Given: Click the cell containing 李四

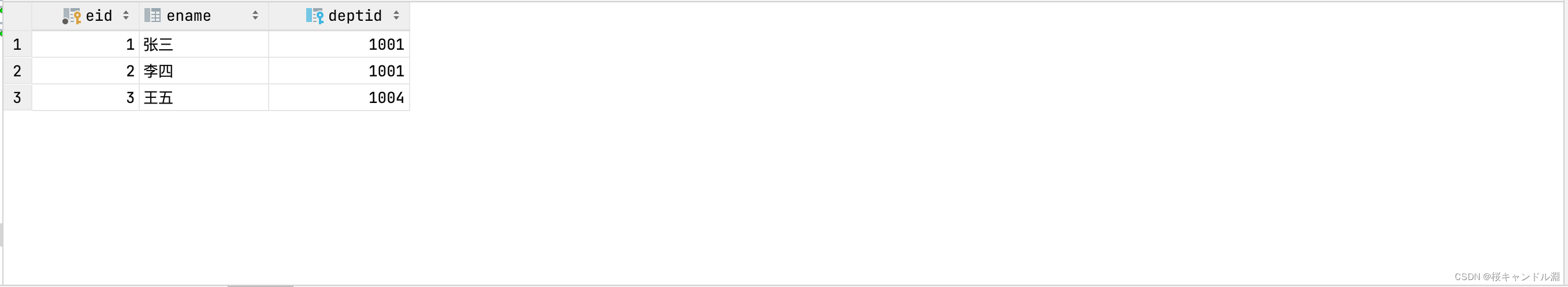Looking at the screenshot, I should pyautogui.click(x=204, y=71).
